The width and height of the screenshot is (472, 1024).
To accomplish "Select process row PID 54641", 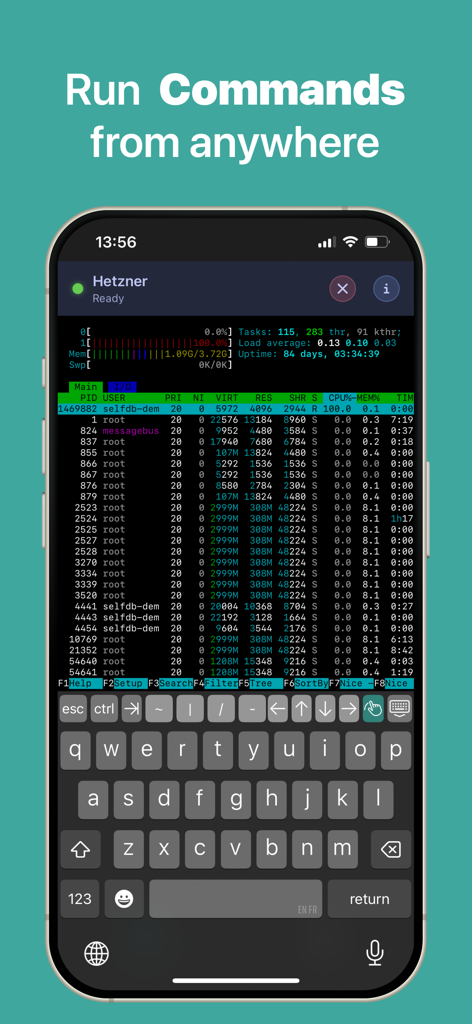I will pyautogui.click(x=236, y=672).
